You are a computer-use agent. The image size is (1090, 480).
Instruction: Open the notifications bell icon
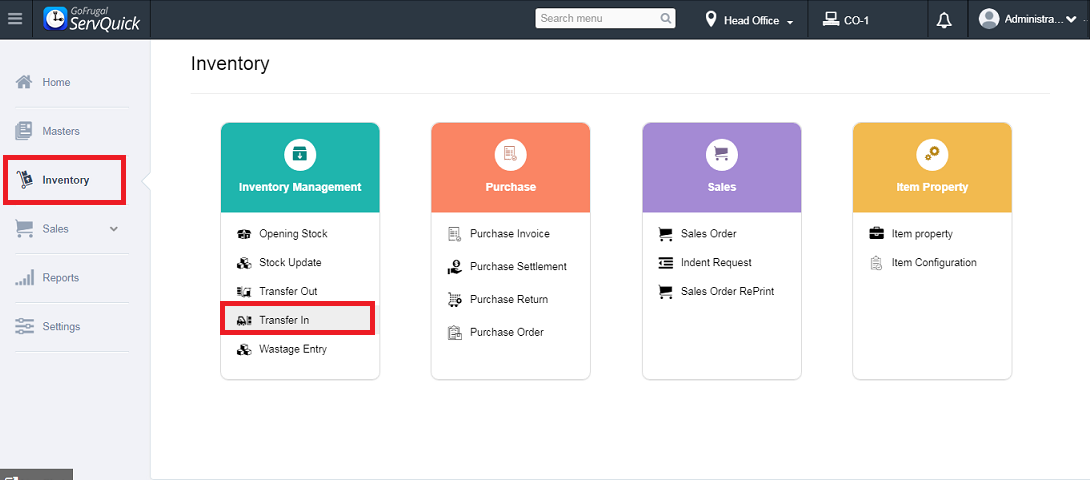point(944,20)
